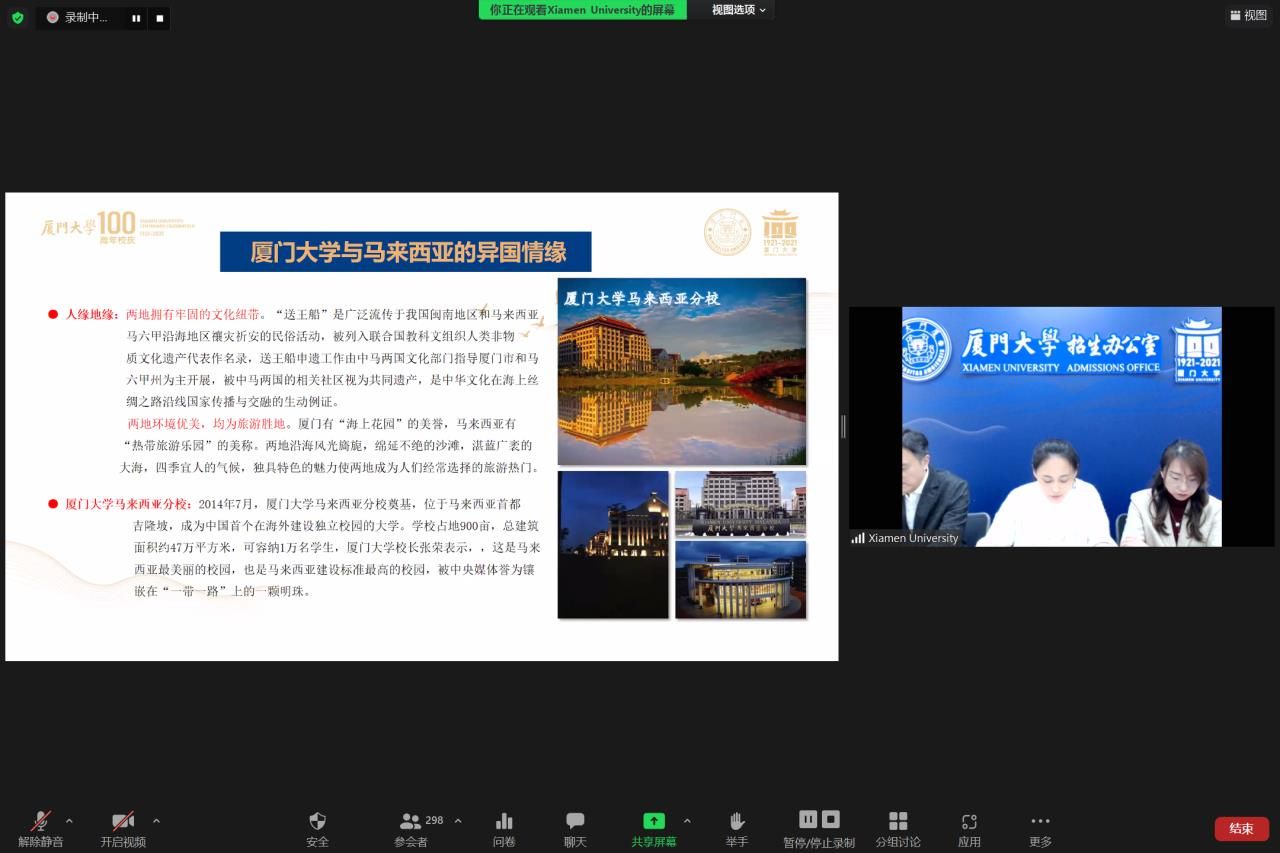Click the divider handle between slide and video
The image size is (1280, 853).
pyautogui.click(x=843, y=427)
